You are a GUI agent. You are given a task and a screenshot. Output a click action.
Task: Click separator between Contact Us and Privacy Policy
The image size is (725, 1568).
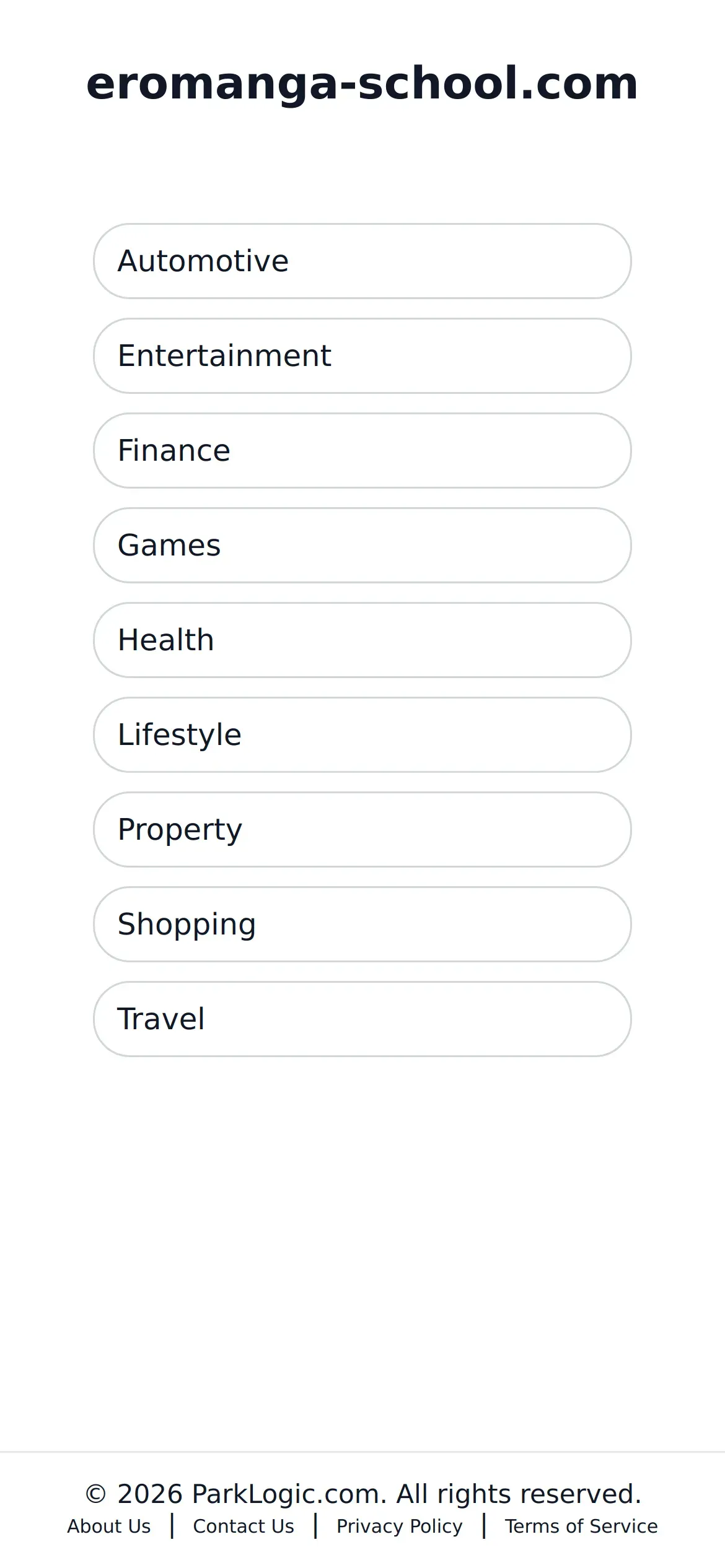point(316,1526)
